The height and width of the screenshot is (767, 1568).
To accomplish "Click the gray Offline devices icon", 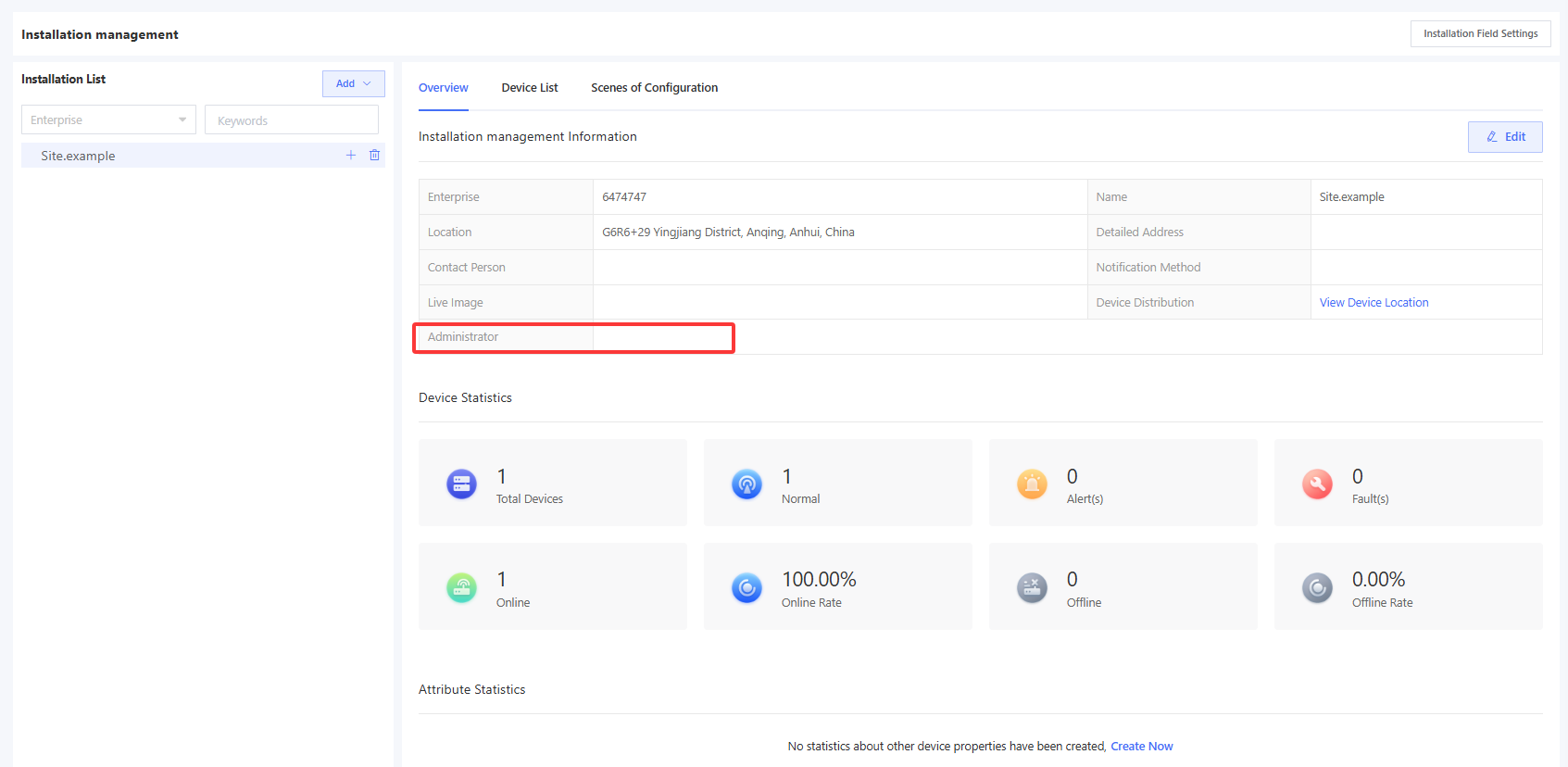I will (x=1032, y=587).
